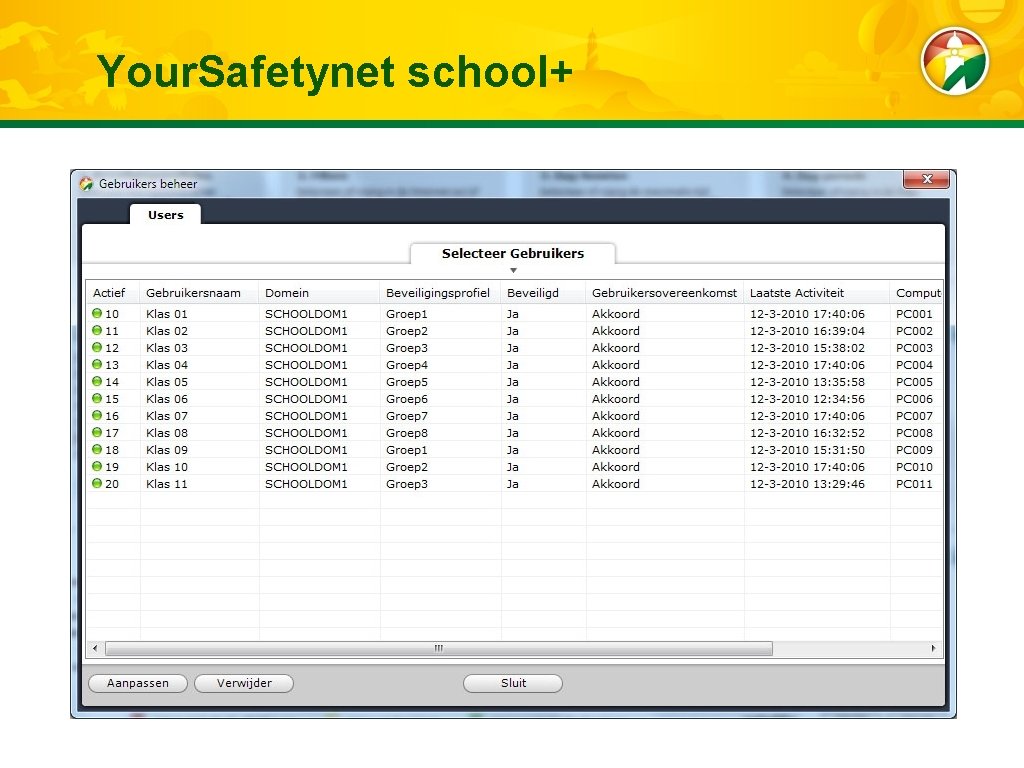Select the user name Klas 07

point(167,416)
